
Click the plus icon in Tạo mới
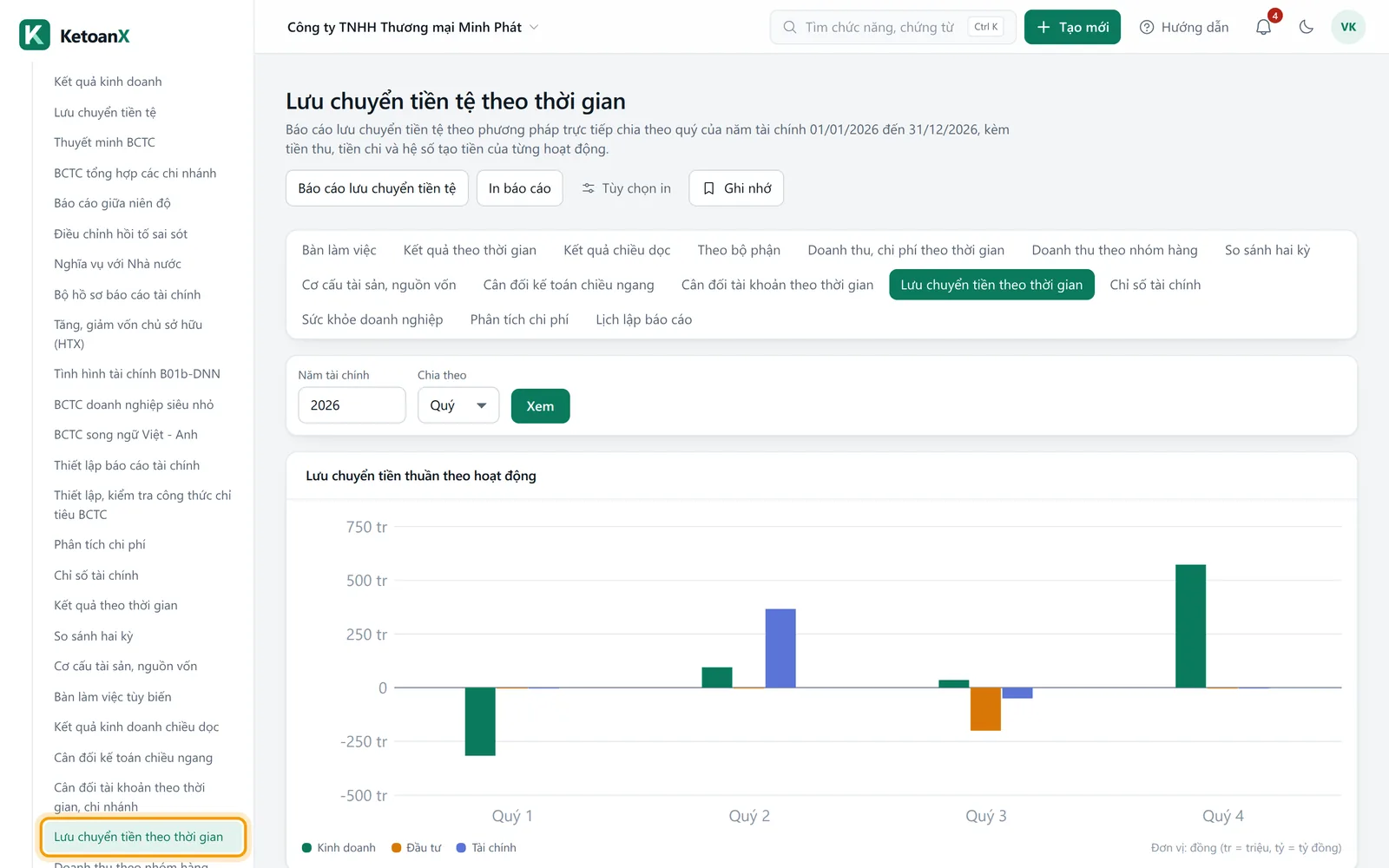coord(1044,27)
